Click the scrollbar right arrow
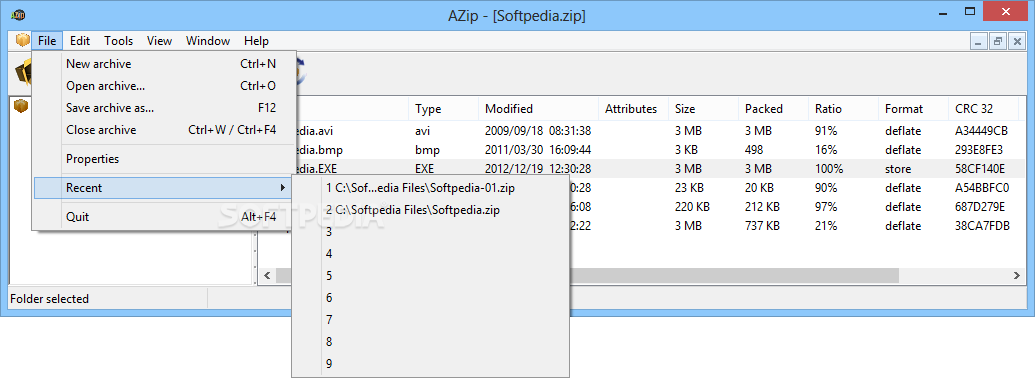Viewport: 1035px width, 378px height. coord(1017,275)
